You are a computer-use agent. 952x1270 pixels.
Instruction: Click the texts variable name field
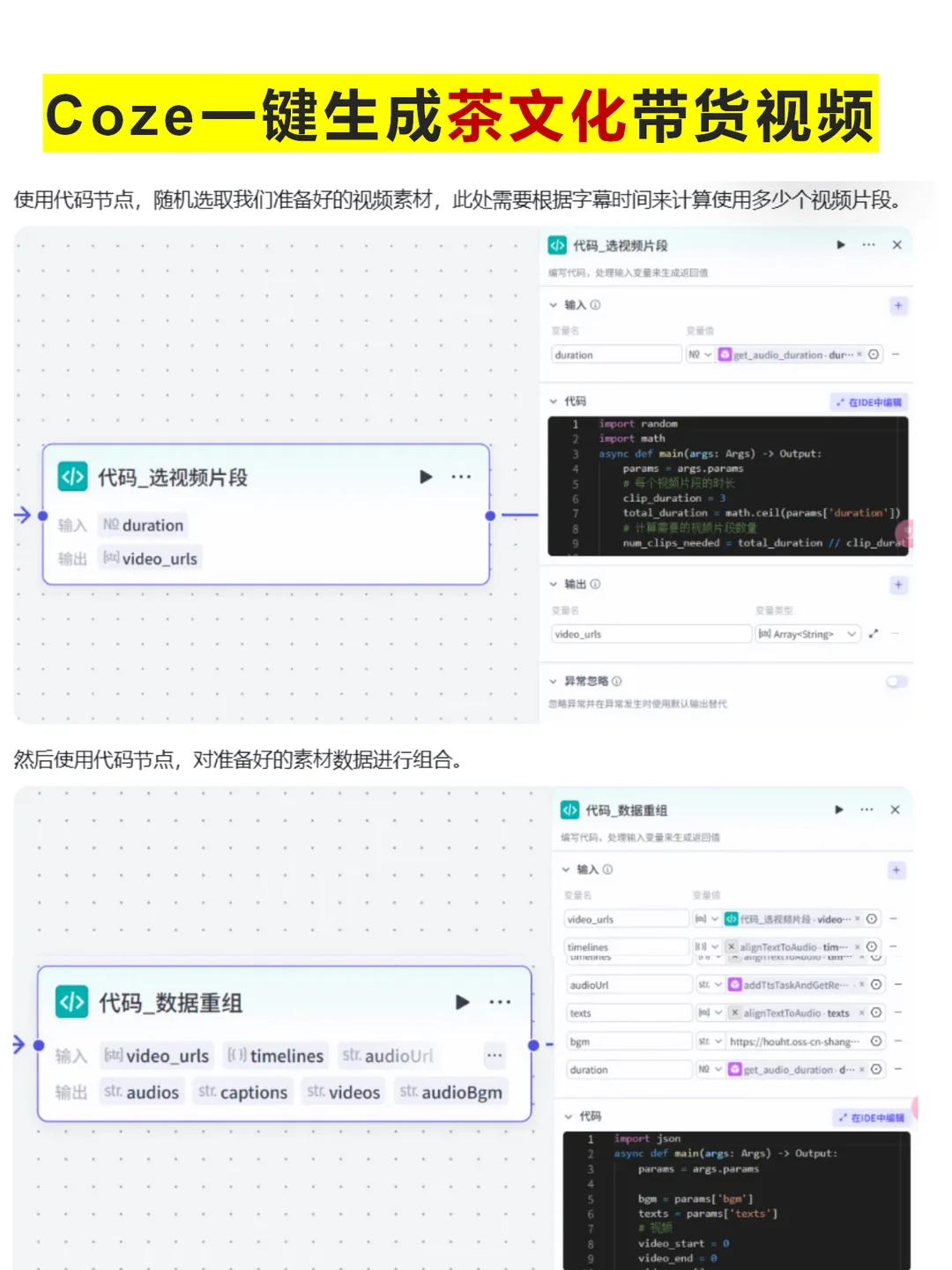click(629, 1013)
